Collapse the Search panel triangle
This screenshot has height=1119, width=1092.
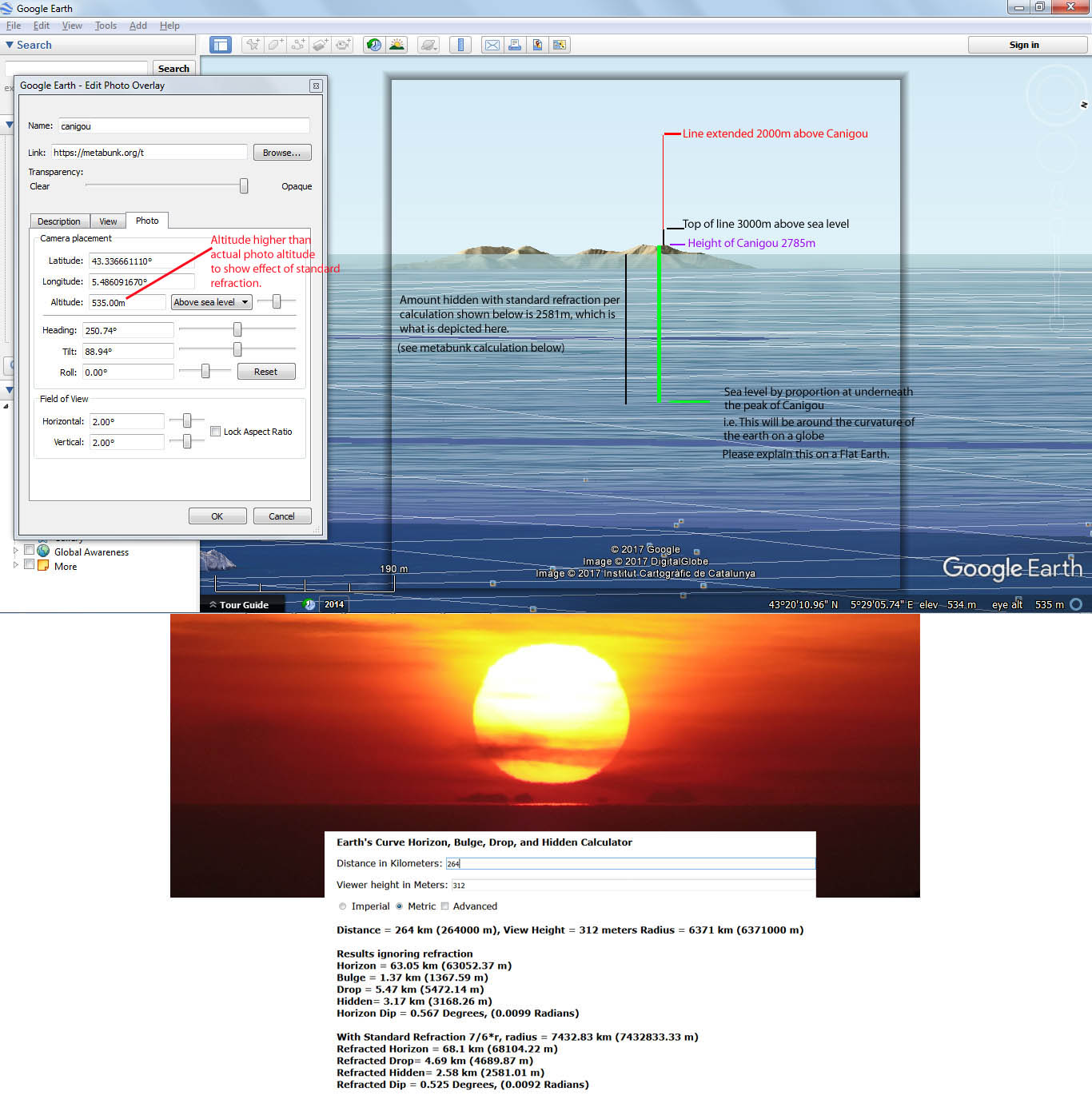pos(10,45)
